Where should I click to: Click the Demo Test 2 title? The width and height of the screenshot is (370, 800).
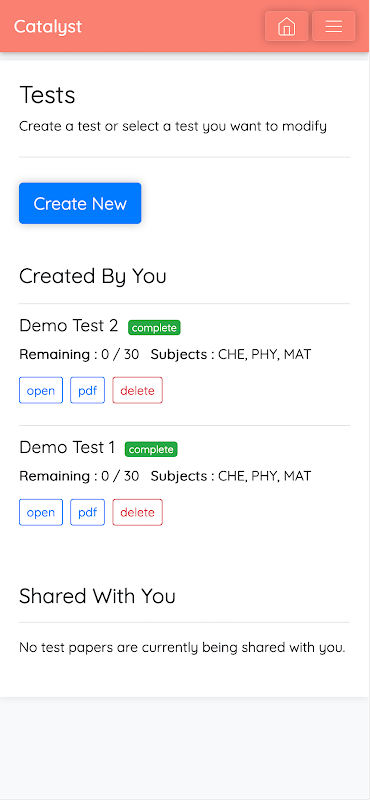tap(68, 326)
